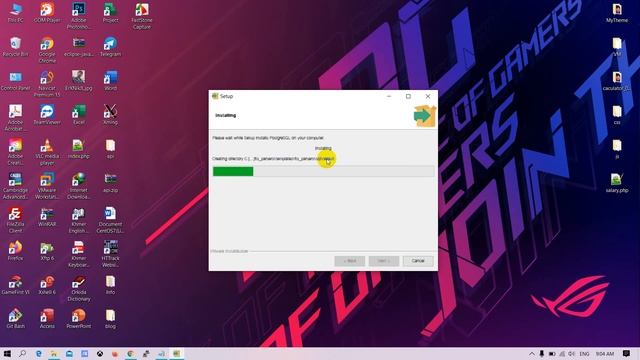This screenshot has height=360, width=640.
Task: Select the Adobe Photoshop shortcut
Action: click(x=79, y=16)
